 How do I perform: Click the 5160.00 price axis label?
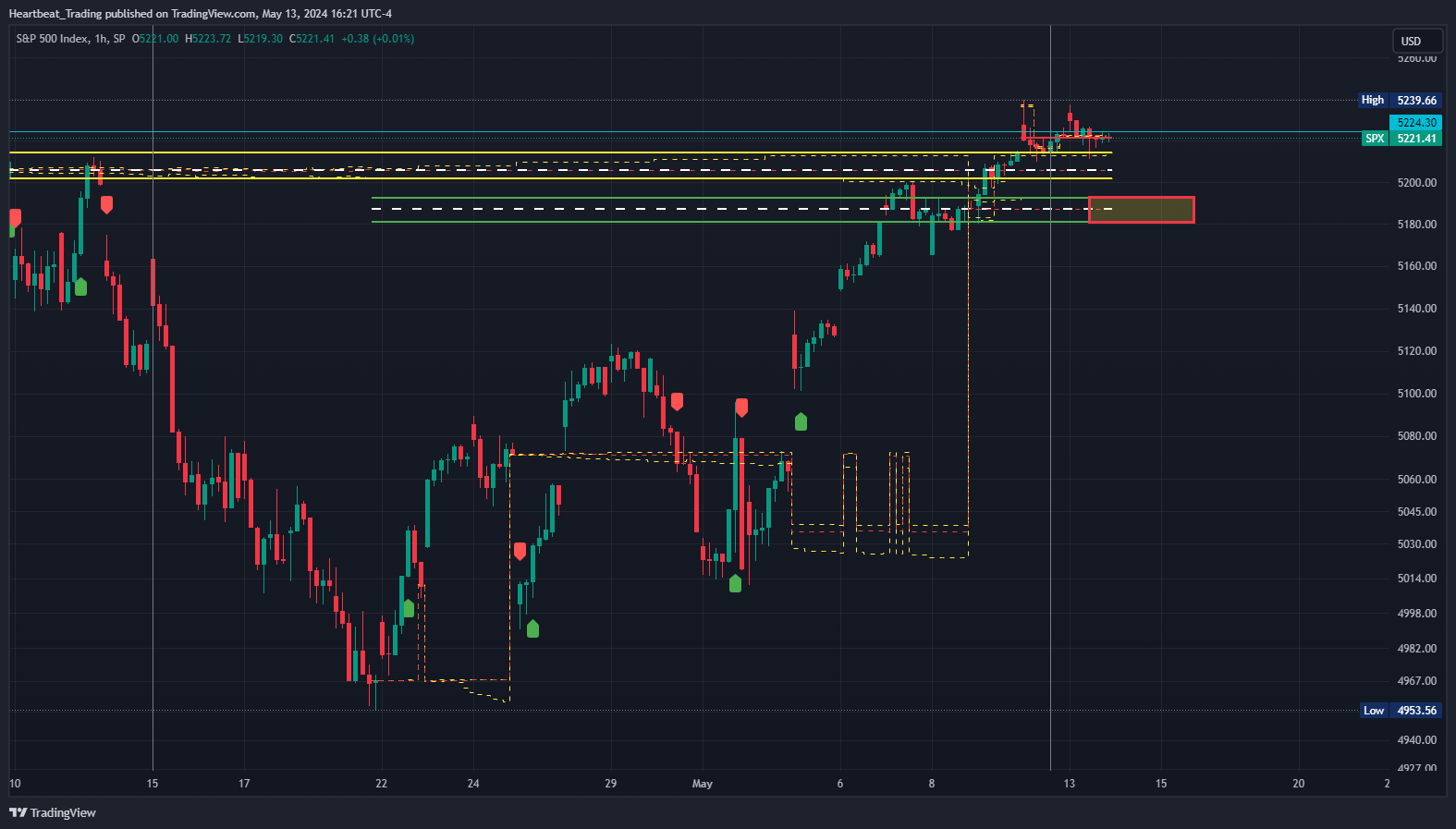tap(1417, 266)
